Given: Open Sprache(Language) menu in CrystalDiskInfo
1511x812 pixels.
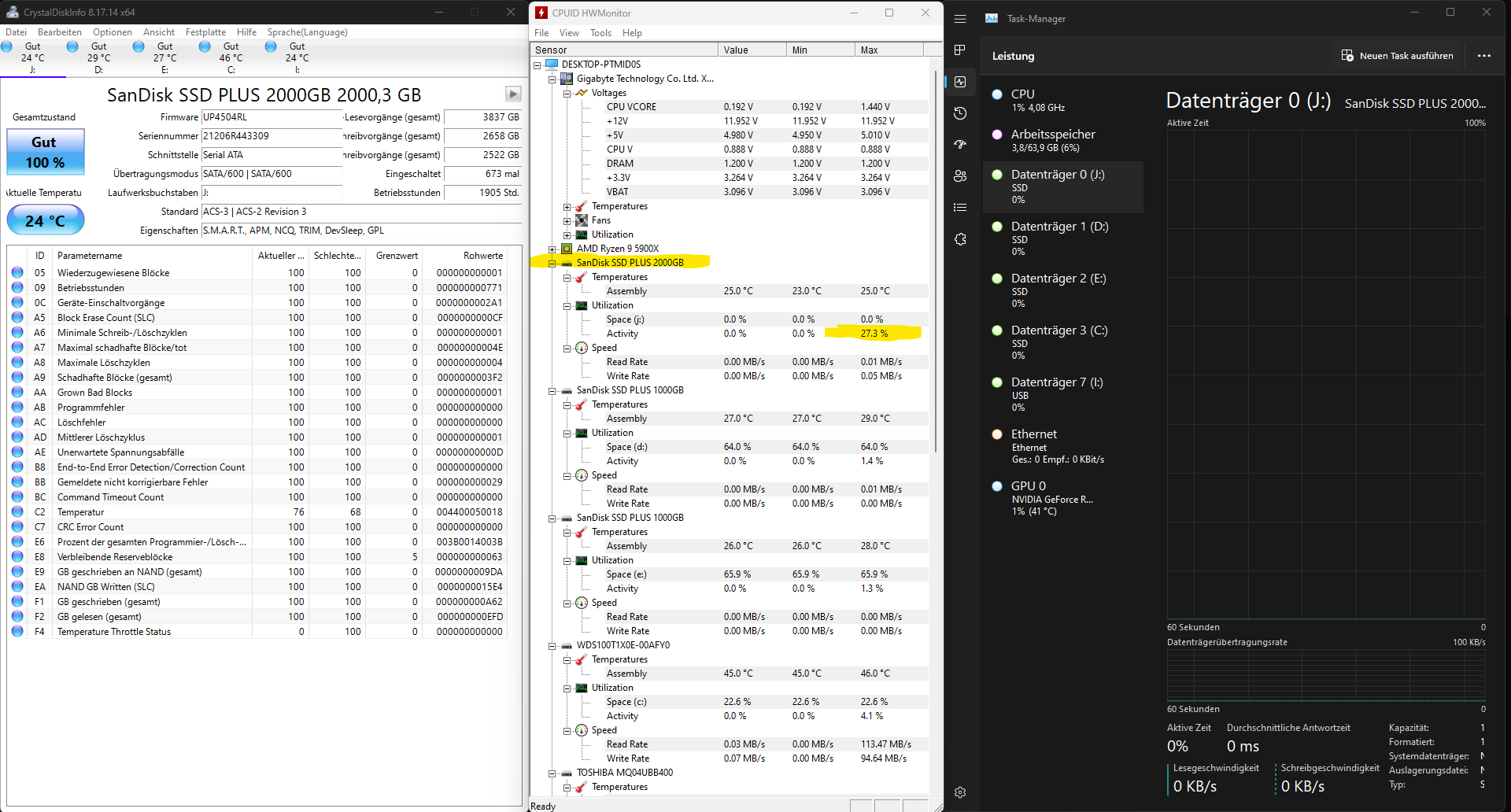Looking at the screenshot, I should pos(307,32).
